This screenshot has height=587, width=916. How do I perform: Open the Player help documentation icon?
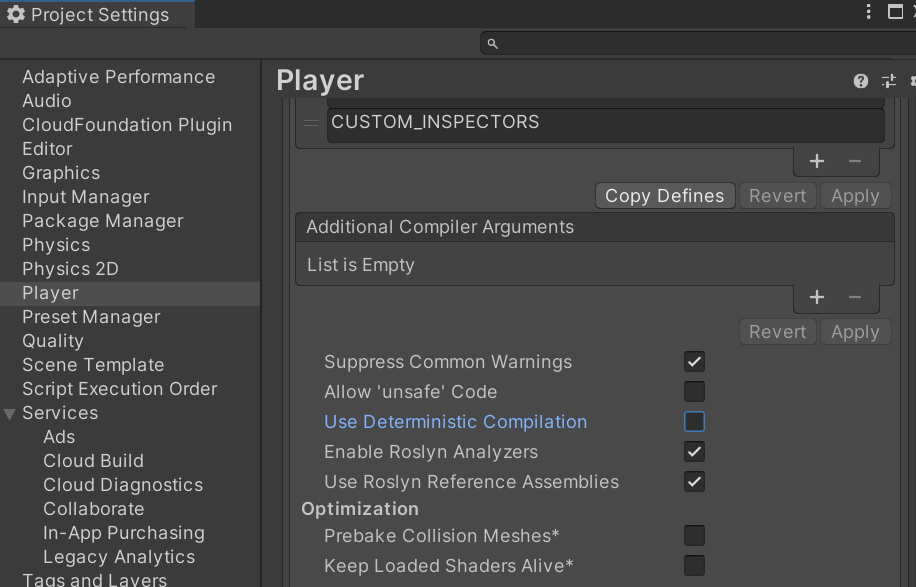click(860, 81)
